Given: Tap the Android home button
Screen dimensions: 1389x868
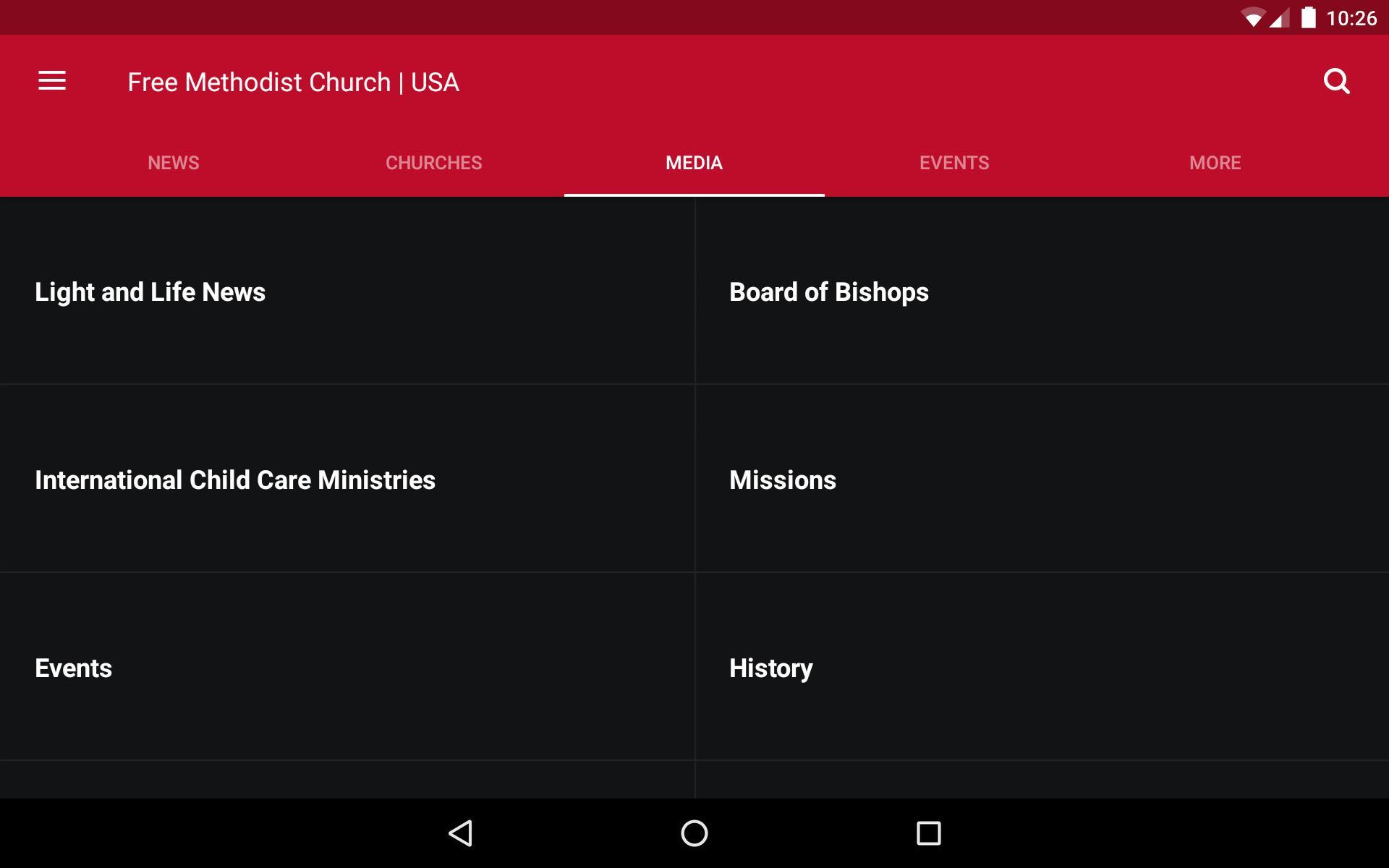Looking at the screenshot, I should [694, 833].
